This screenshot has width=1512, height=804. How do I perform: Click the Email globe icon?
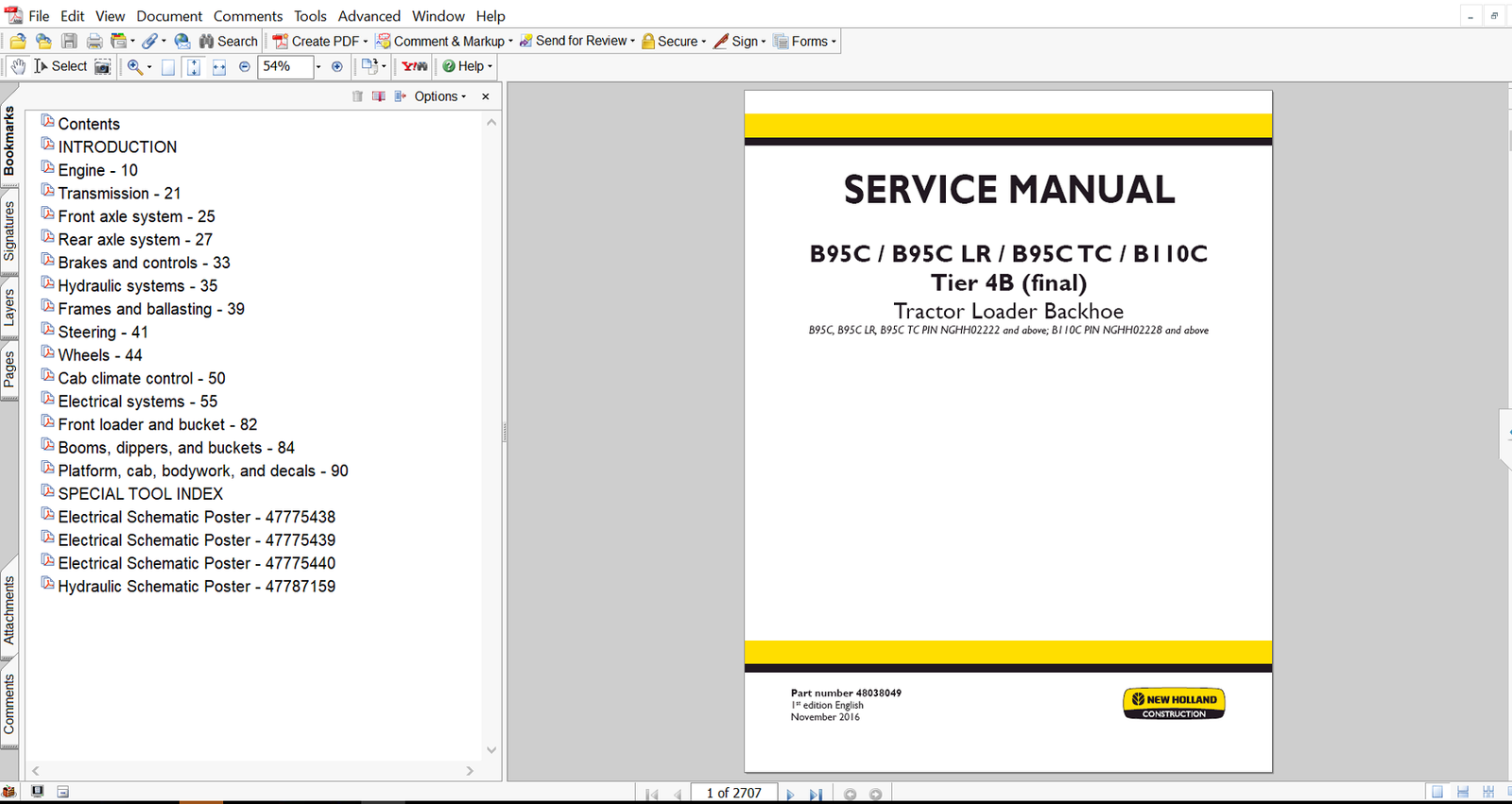coord(182,41)
